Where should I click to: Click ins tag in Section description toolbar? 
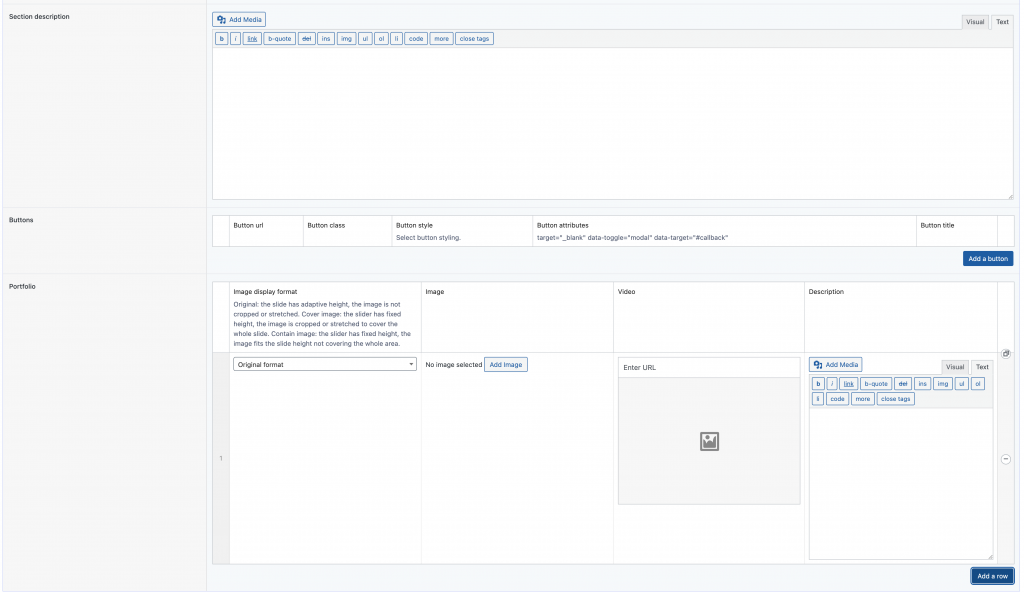325,39
